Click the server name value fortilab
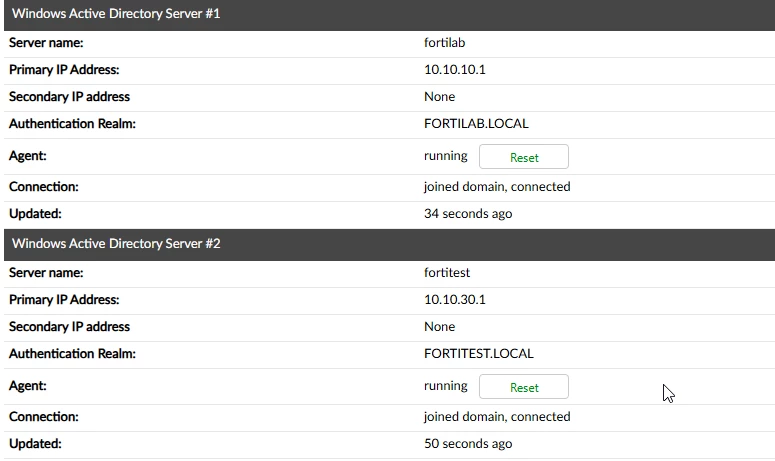 pos(444,42)
